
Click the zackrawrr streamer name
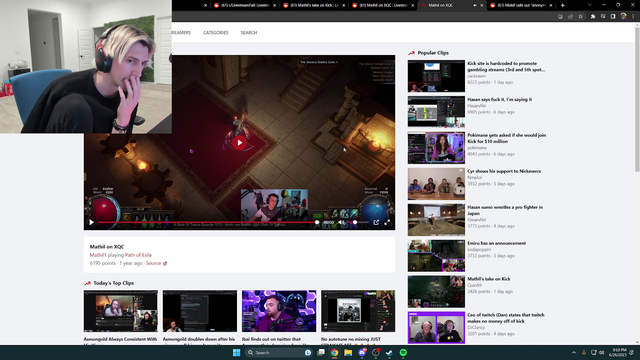pos(477,76)
